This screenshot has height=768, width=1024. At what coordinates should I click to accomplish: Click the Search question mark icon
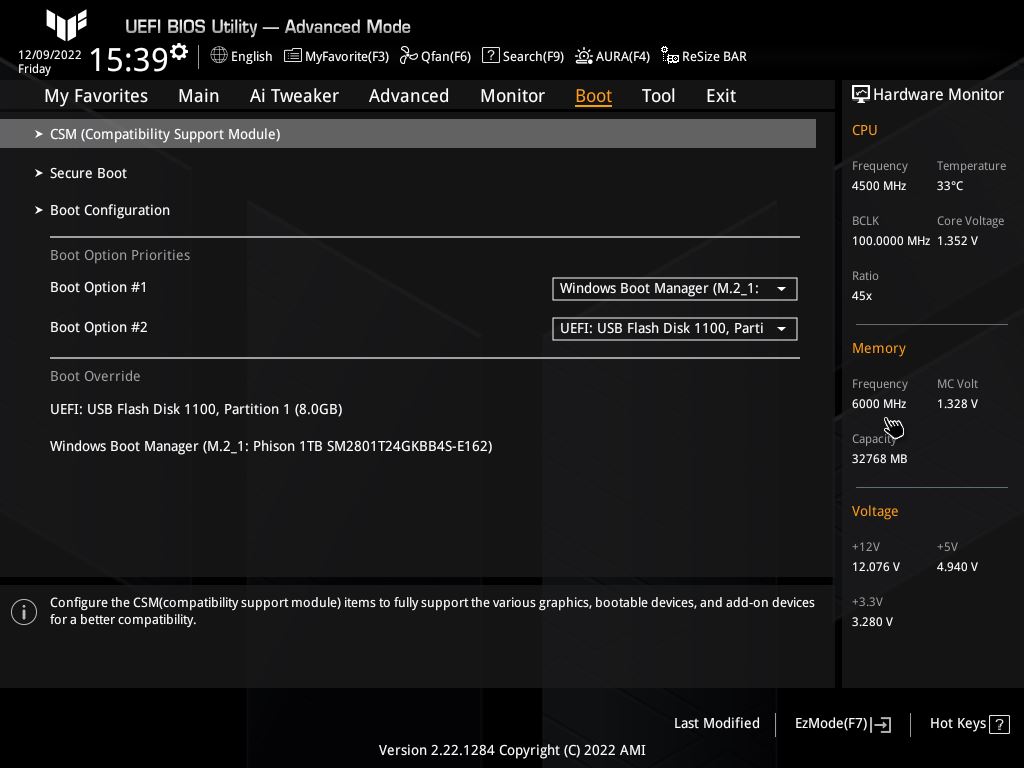(x=490, y=56)
